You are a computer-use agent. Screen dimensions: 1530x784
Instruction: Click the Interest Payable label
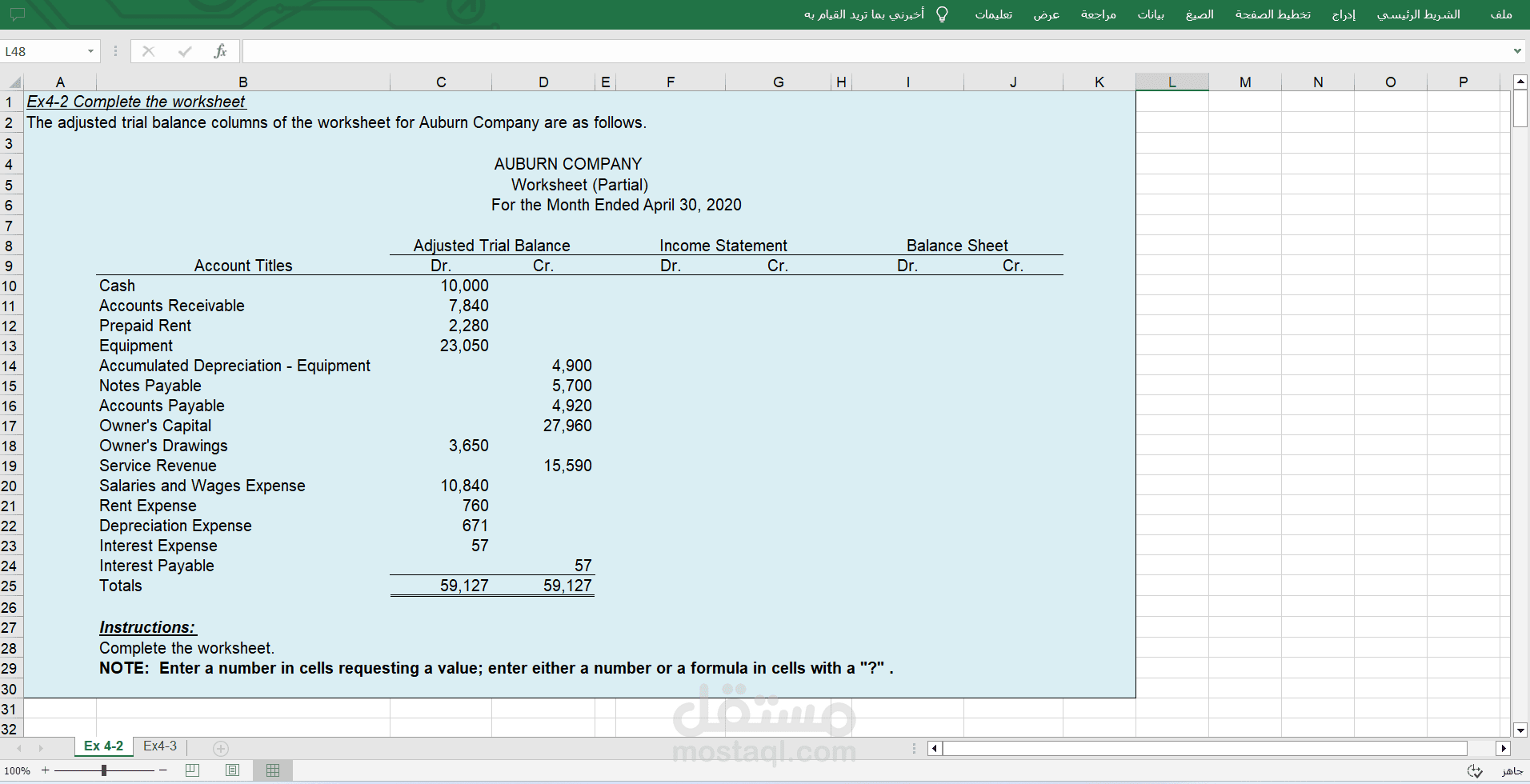coord(157,566)
